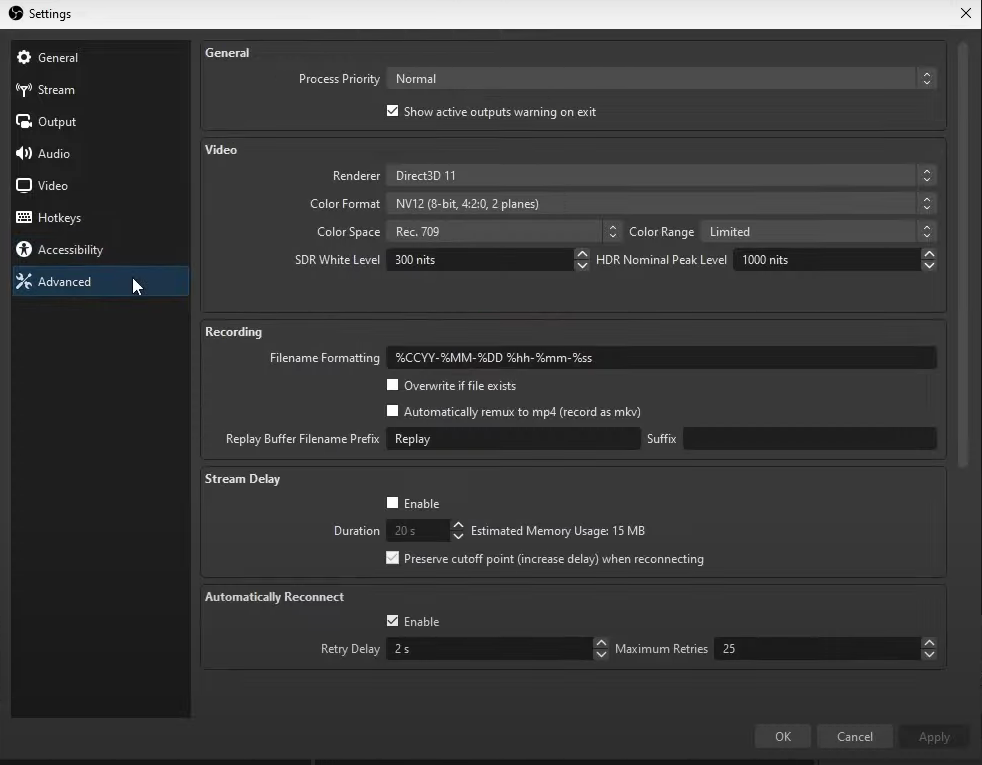The image size is (982, 765).
Task: Enable Overwrite if file exists
Action: click(393, 385)
